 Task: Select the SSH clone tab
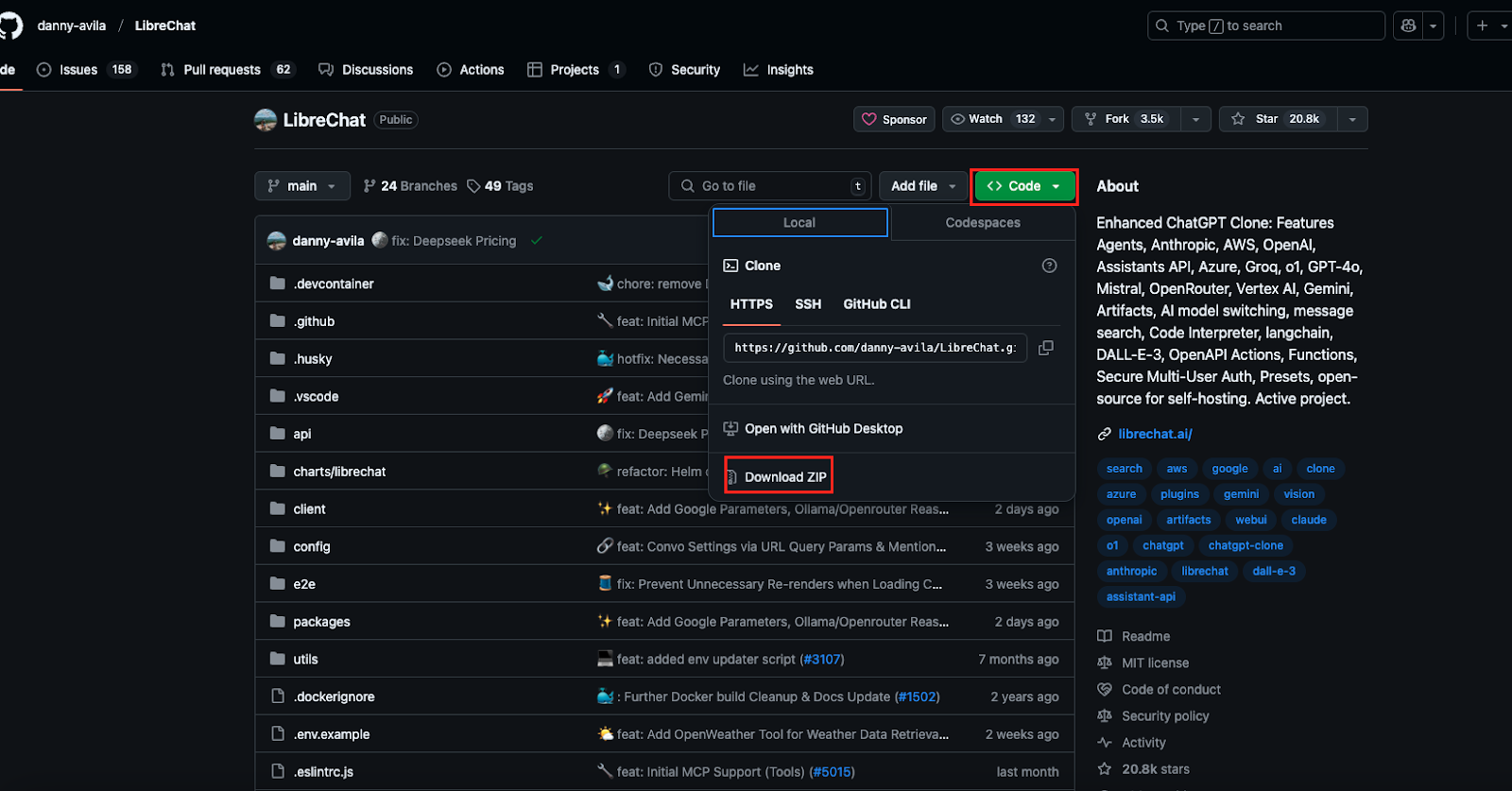tap(808, 304)
